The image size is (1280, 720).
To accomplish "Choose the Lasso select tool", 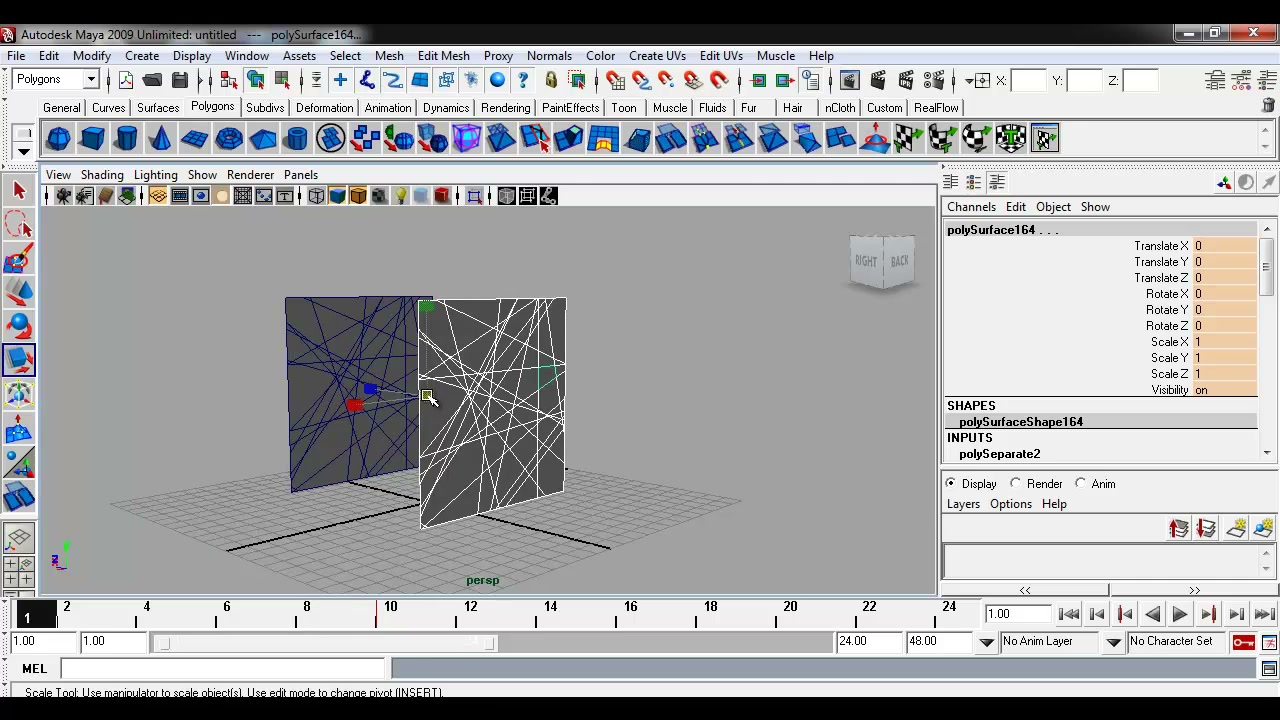I will 19,225.
